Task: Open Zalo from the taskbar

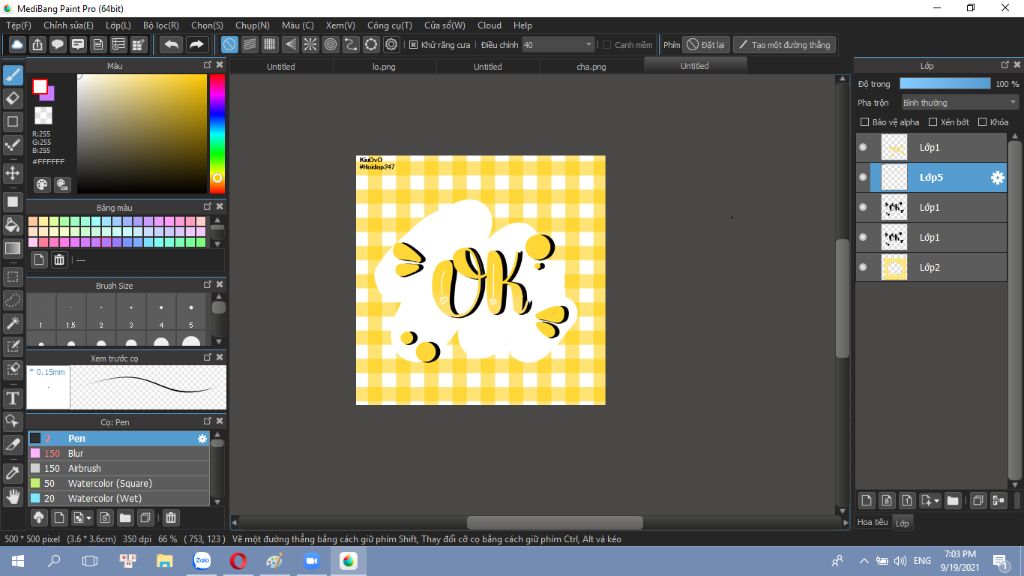Action: pyautogui.click(x=202, y=561)
